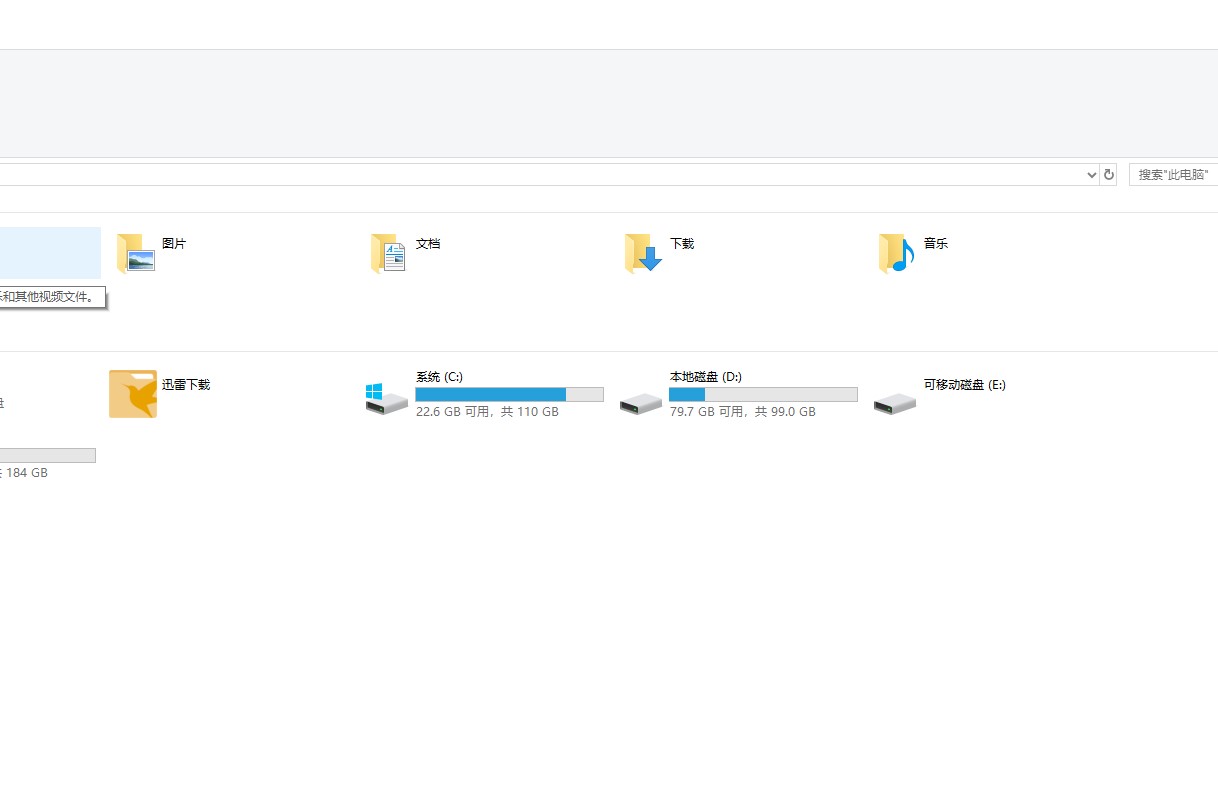Select the 图片 label text
This screenshot has width=1218, height=795.
(x=174, y=243)
